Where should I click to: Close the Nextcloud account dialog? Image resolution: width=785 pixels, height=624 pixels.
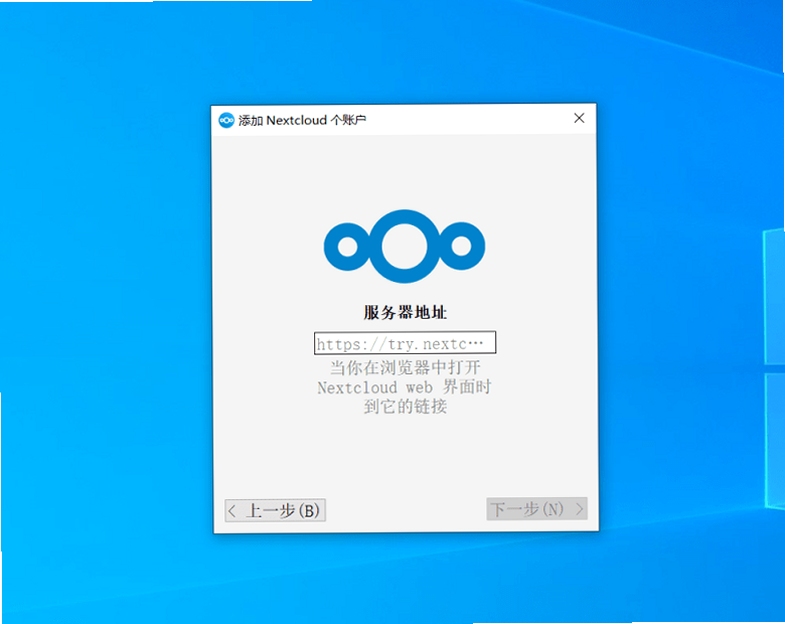(x=579, y=118)
